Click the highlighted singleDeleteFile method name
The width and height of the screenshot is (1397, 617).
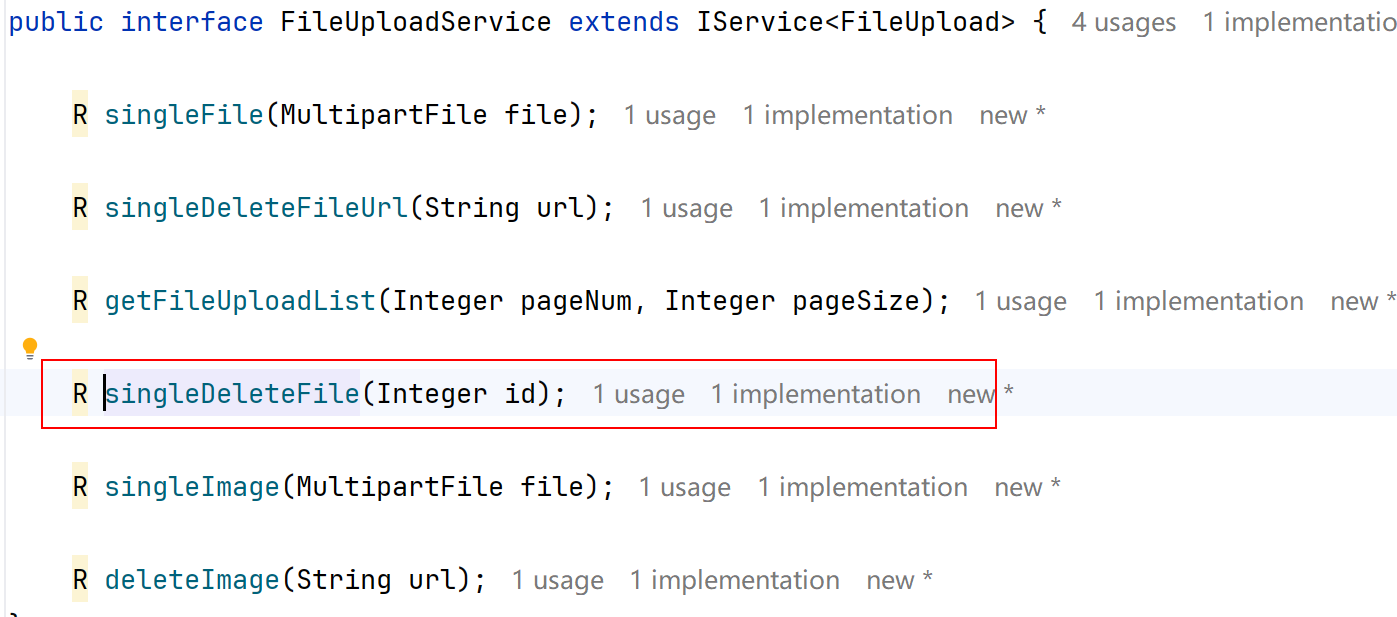pos(232,394)
